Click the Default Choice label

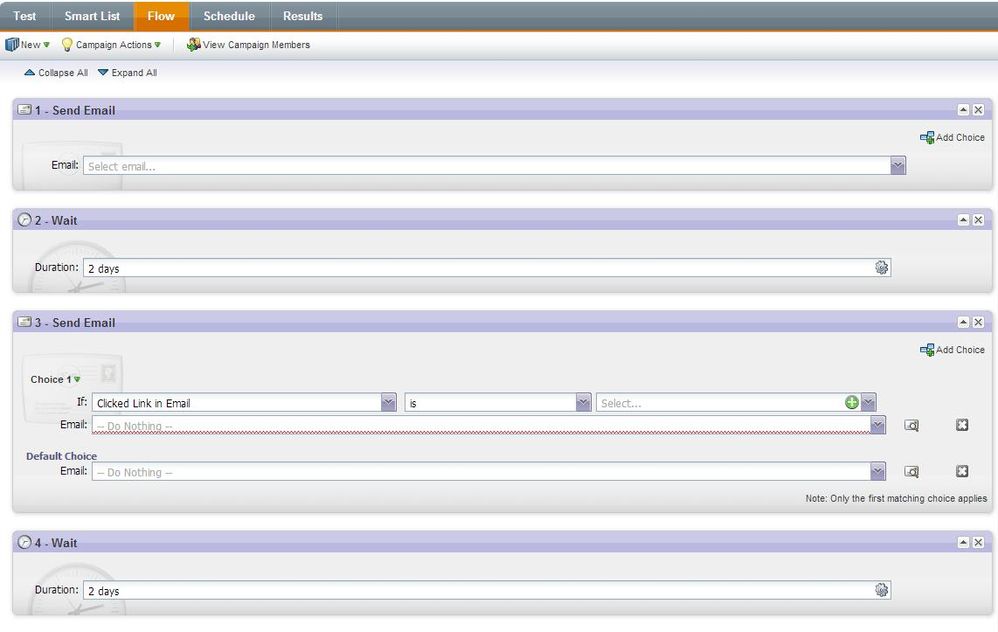(x=61, y=456)
